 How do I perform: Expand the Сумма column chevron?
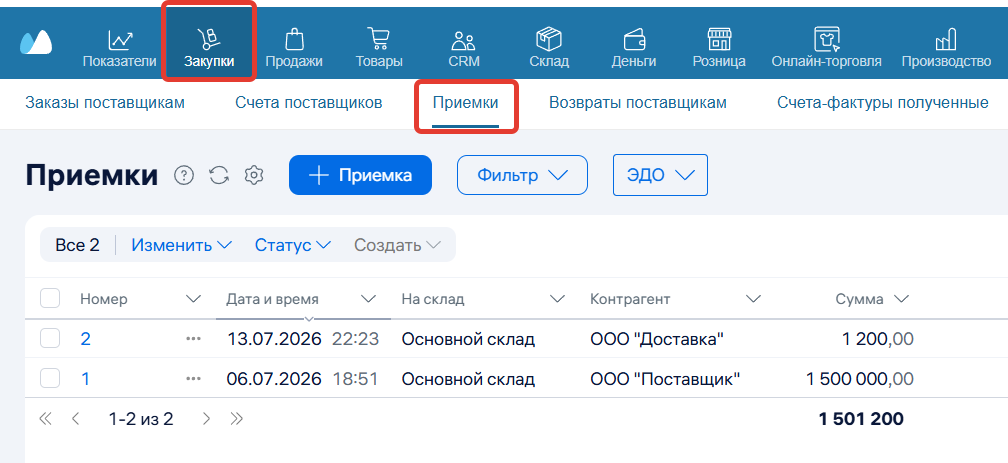tap(901, 299)
